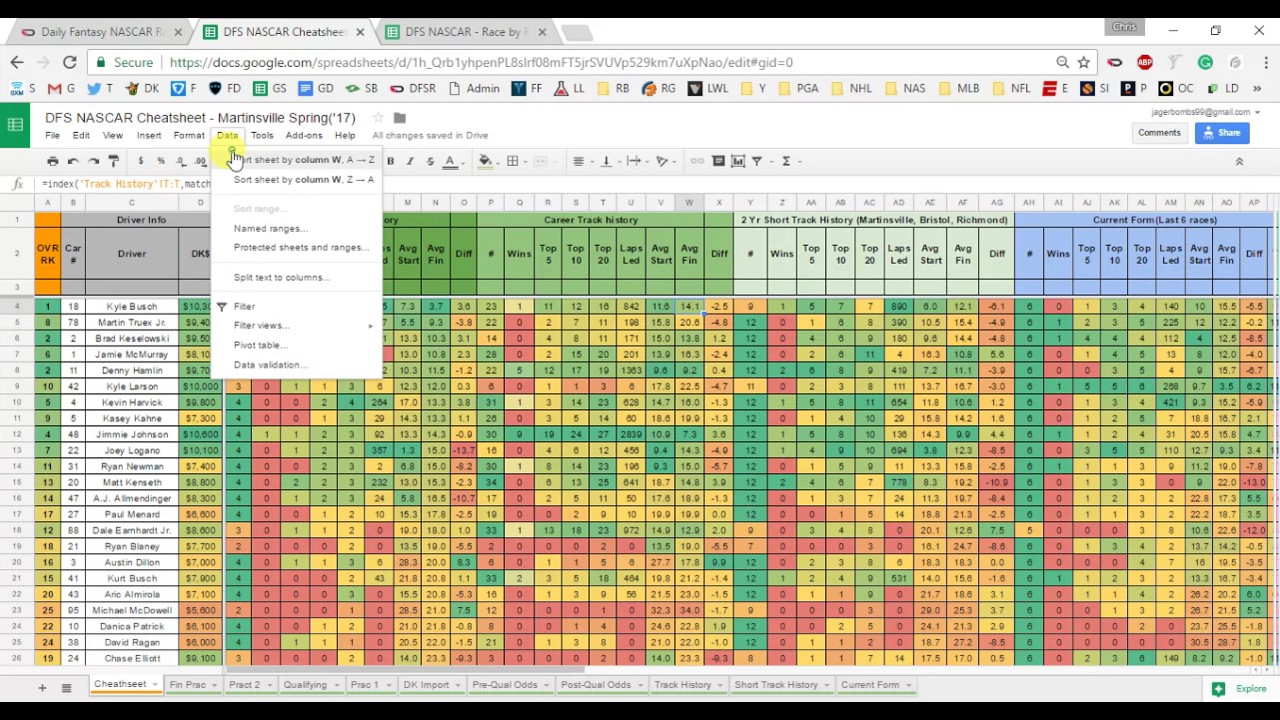Click the Explore button
This screenshot has width=1280, height=720.
pyautogui.click(x=1241, y=688)
